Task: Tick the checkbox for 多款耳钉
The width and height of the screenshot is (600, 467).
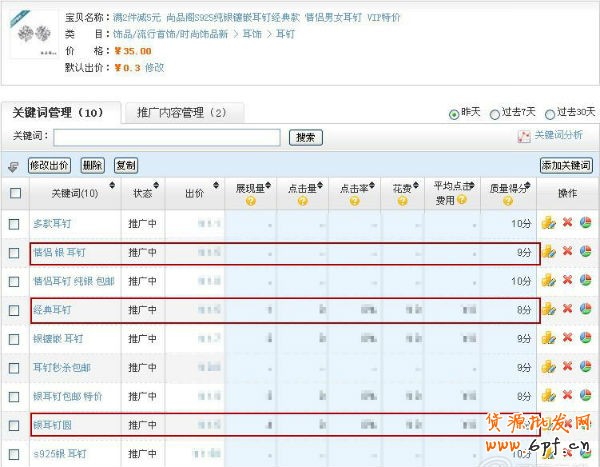Action: [15, 224]
